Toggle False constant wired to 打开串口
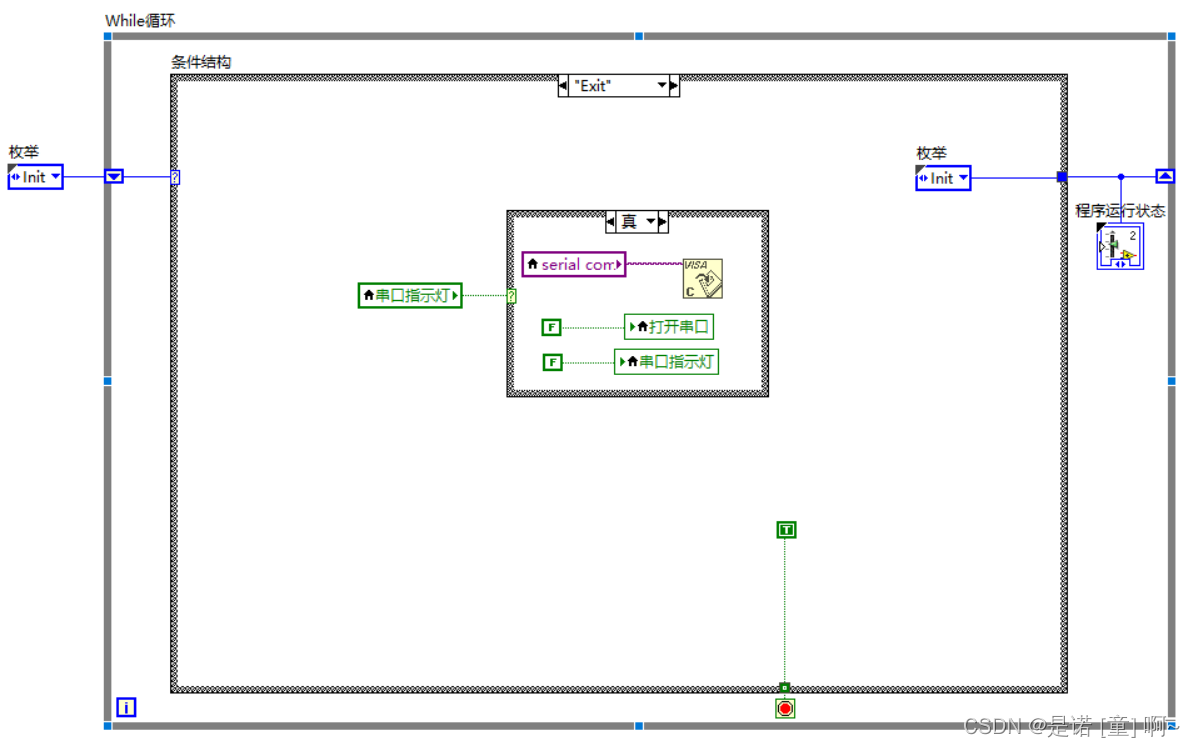 point(551,328)
